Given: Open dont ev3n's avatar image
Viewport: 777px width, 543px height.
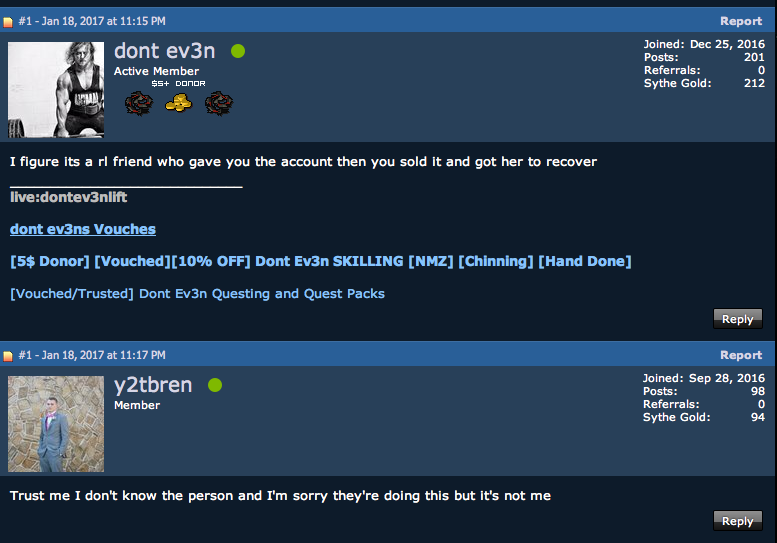Looking at the screenshot, I should point(56,90).
